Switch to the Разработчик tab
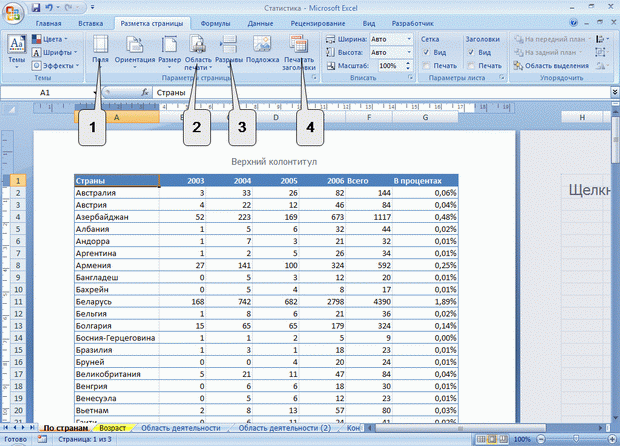 click(412, 23)
